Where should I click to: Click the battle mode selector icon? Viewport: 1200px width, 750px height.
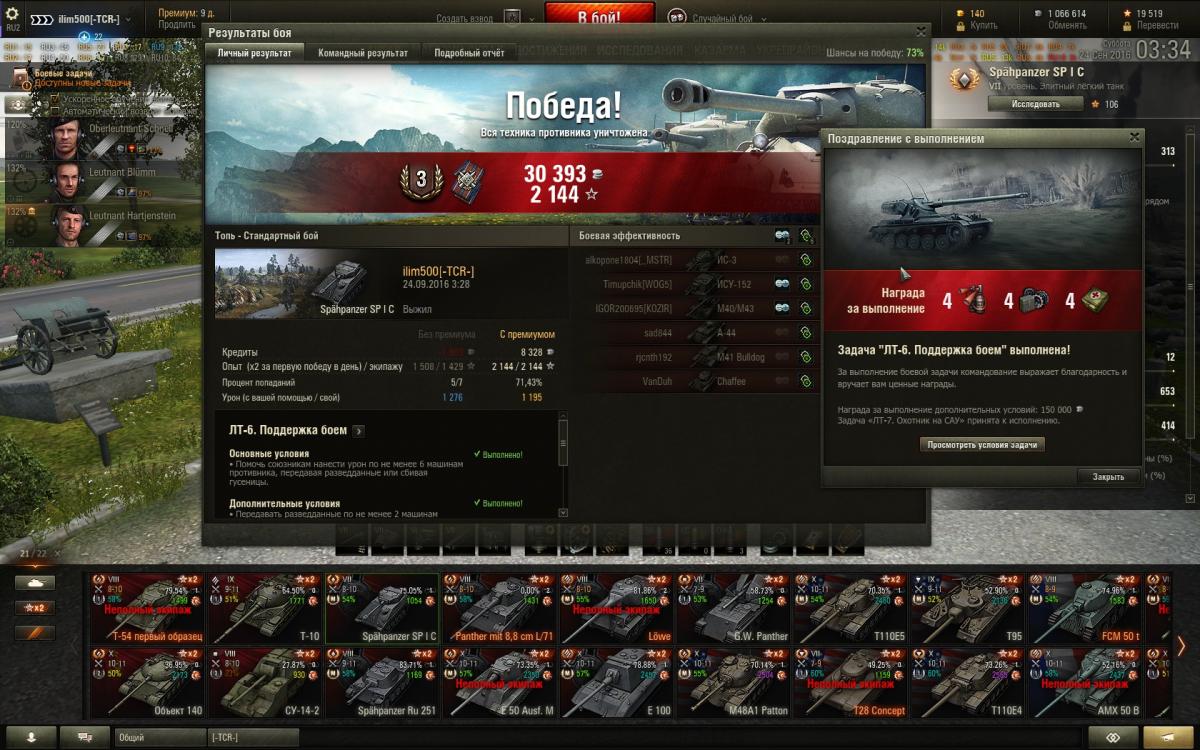676,17
